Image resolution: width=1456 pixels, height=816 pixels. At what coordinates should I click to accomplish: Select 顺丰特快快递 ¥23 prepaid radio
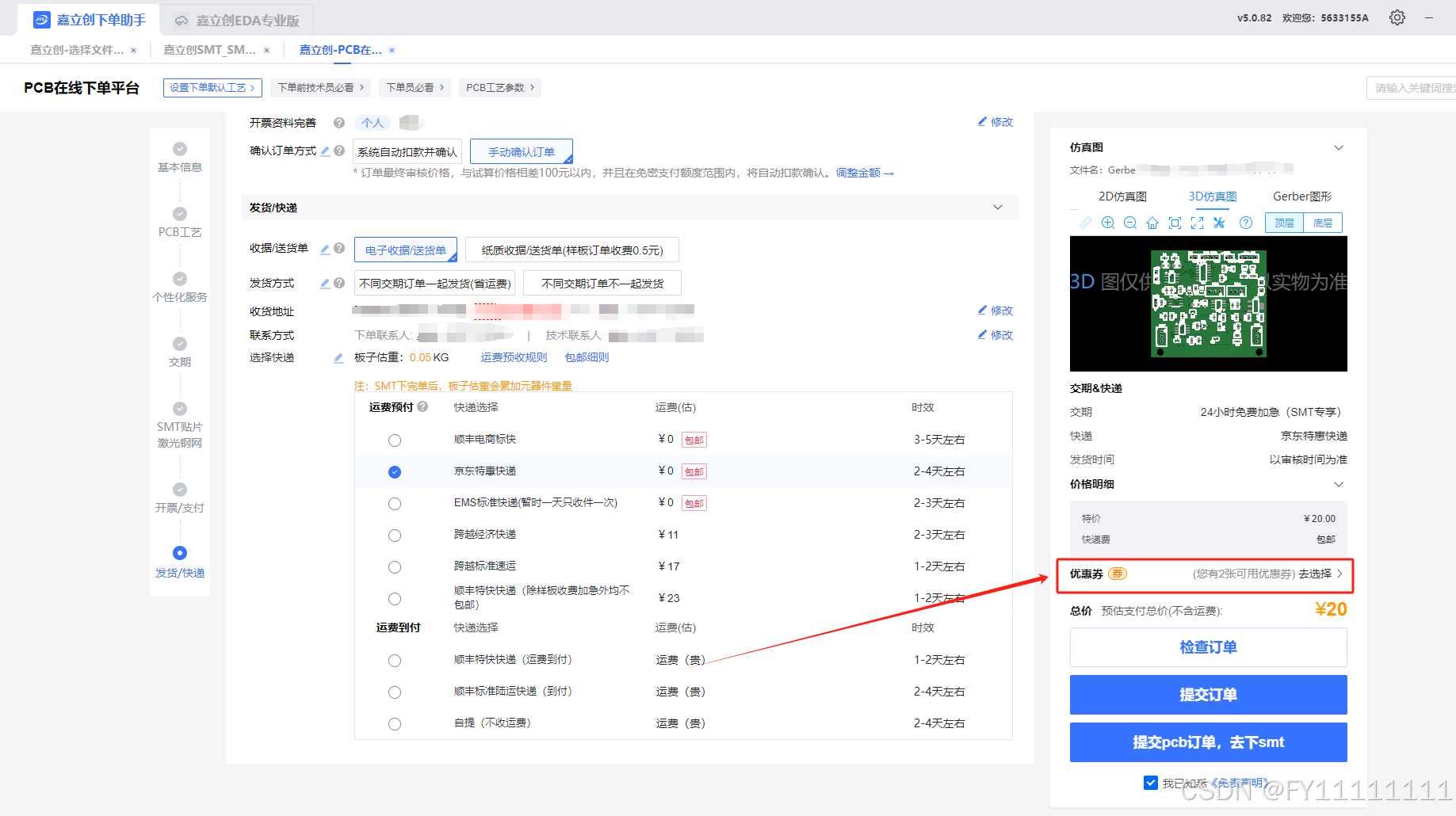click(395, 599)
